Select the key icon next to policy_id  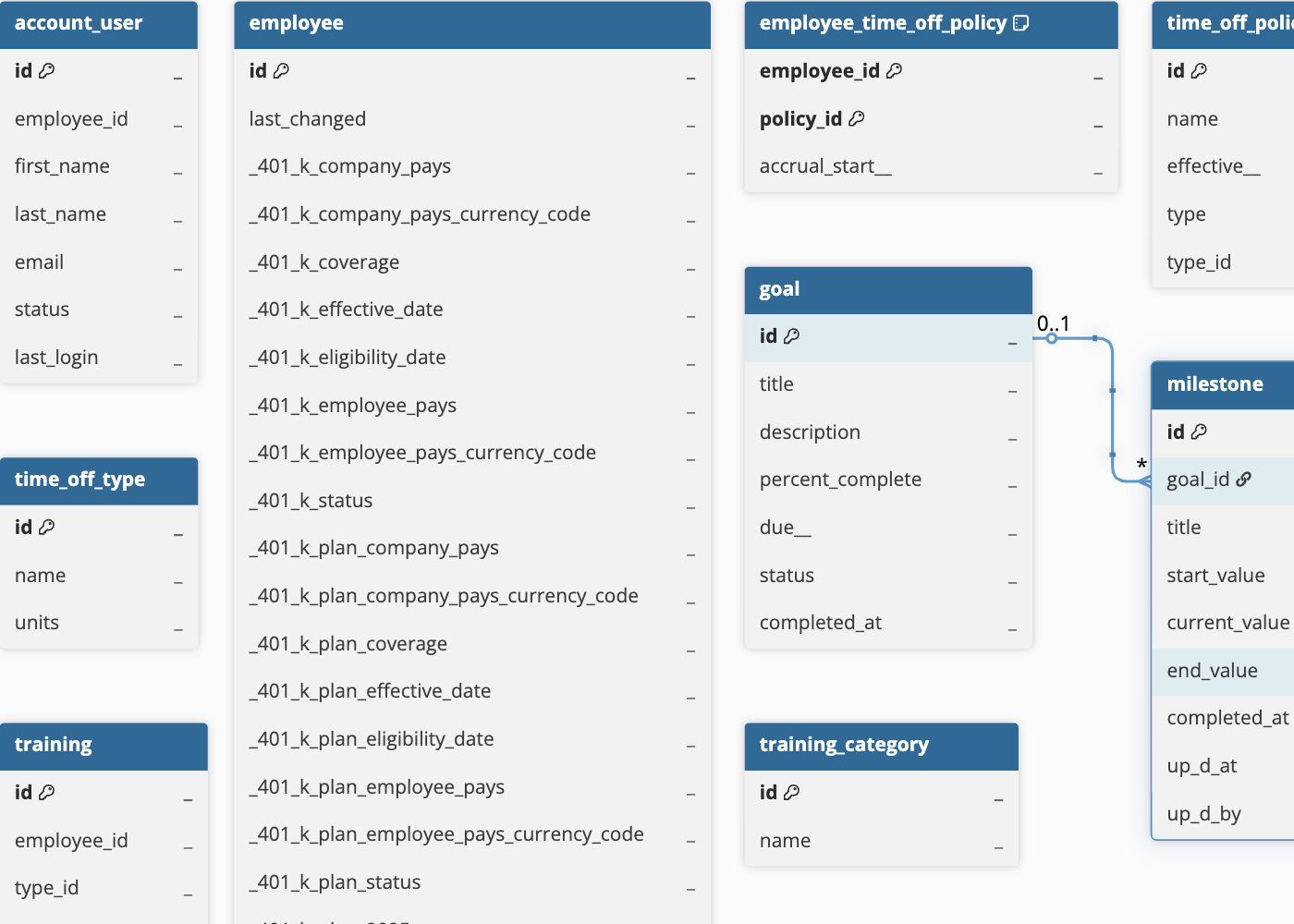(x=857, y=118)
